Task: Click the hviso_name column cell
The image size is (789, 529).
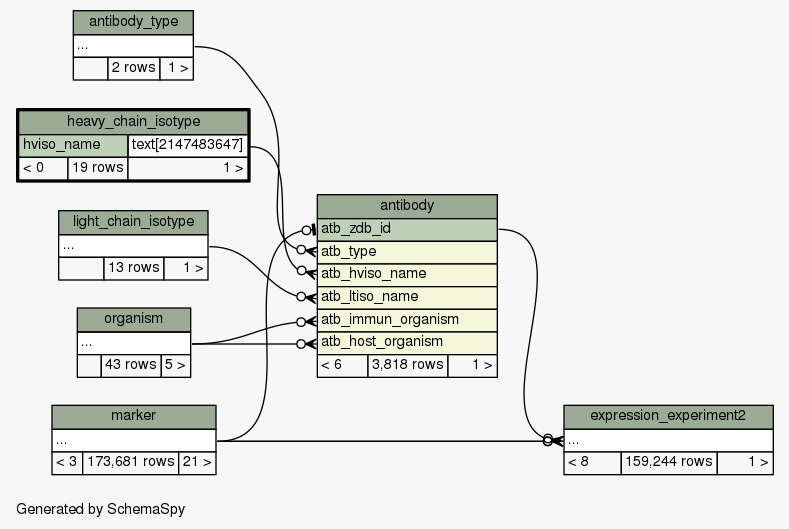Action: coord(73,145)
